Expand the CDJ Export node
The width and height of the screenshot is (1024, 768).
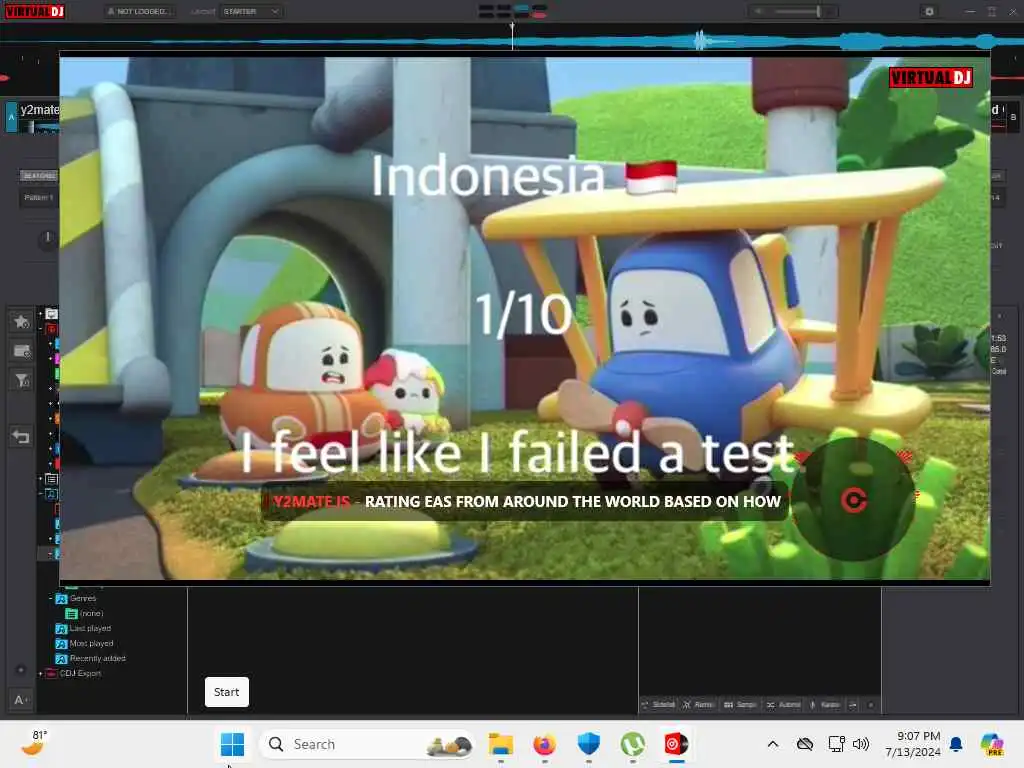(41, 673)
